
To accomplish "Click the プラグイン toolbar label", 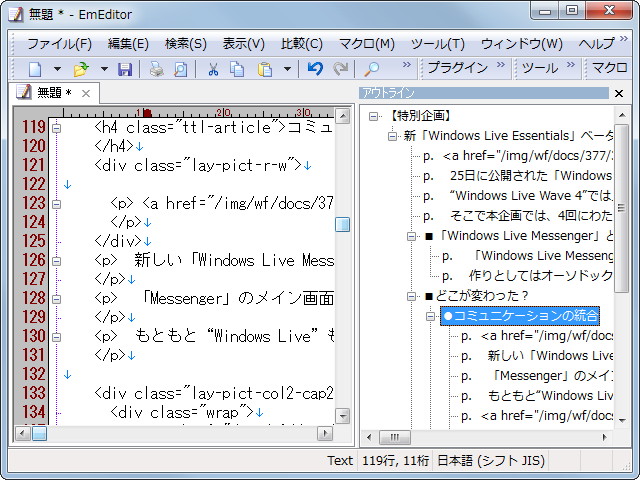I will (x=458, y=67).
